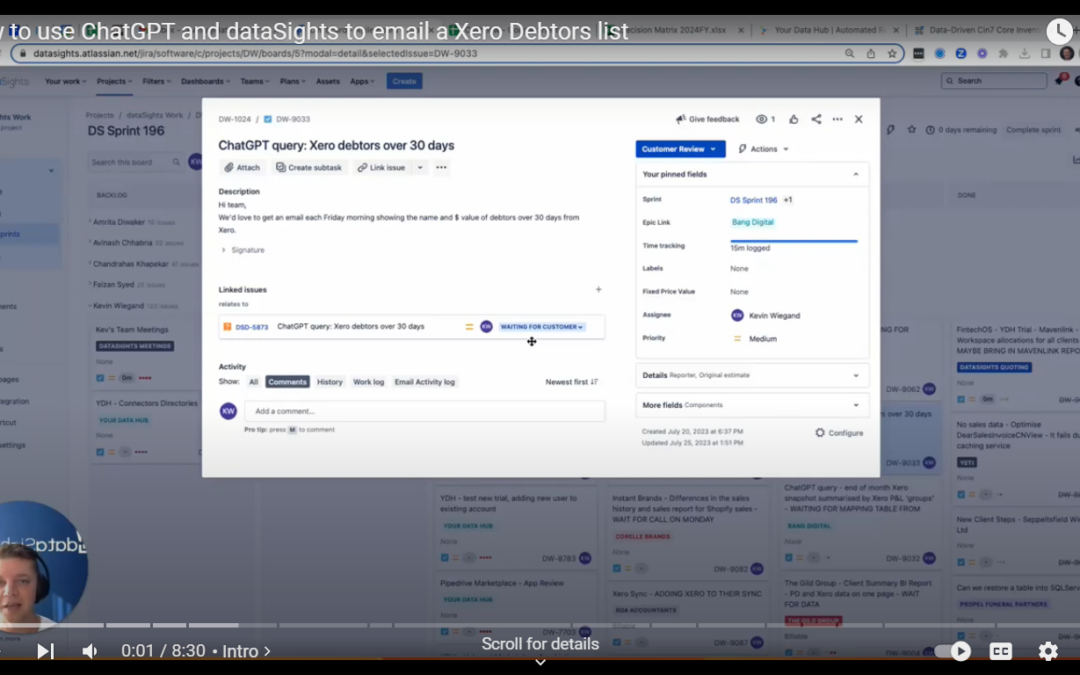1080x675 pixels.
Task: Open the Plans menu
Action: 293,81
